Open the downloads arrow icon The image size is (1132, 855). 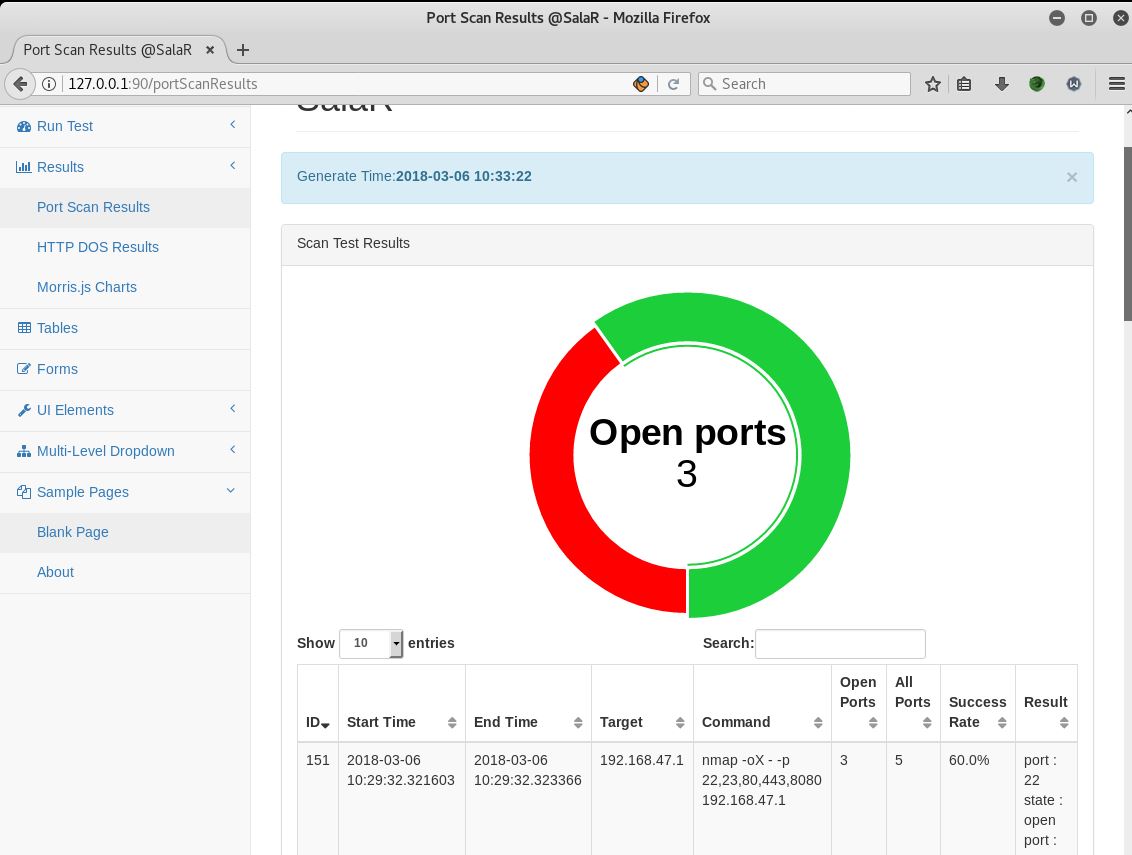pos(1001,84)
